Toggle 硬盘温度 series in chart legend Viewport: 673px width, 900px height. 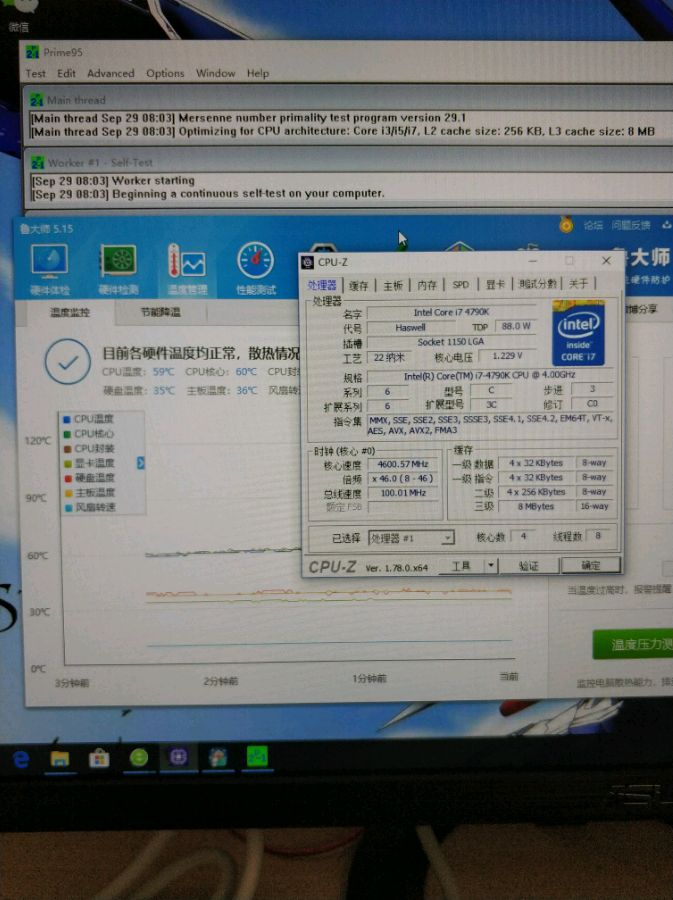(x=88, y=478)
